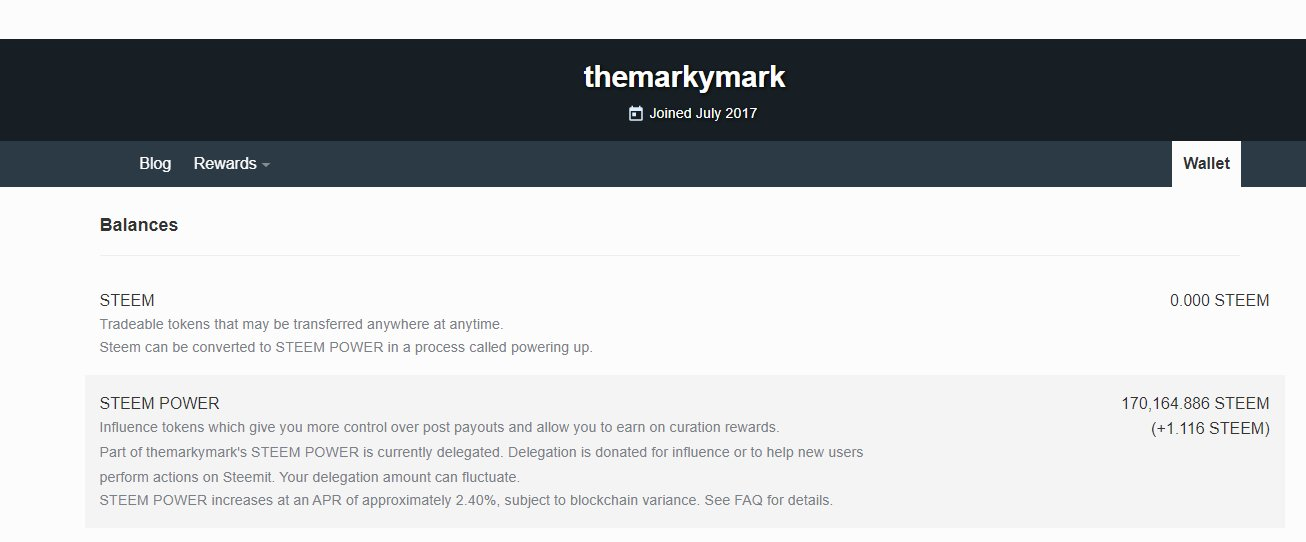Click the powering up description sentence
Image resolution: width=1306 pixels, height=542 pixels.
(346, 348)
